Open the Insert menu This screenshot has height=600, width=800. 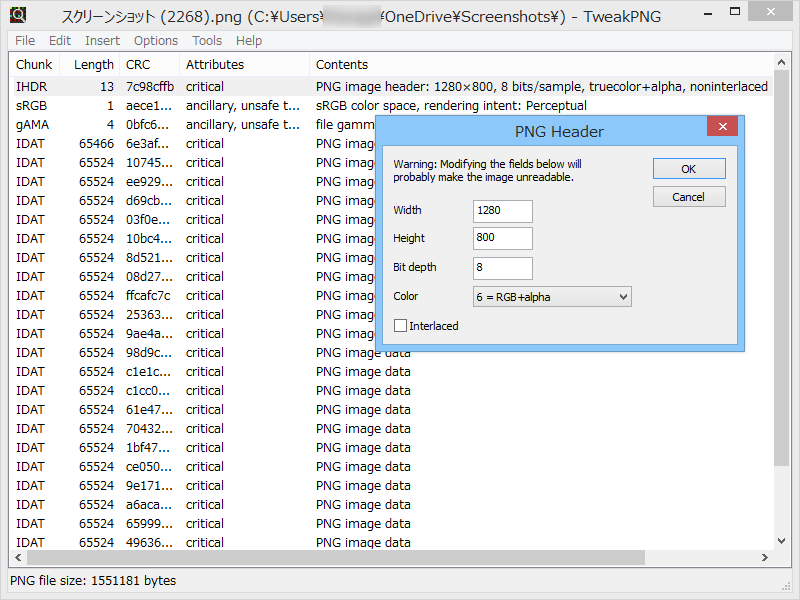pyautogui.click(x=103, y=40)
